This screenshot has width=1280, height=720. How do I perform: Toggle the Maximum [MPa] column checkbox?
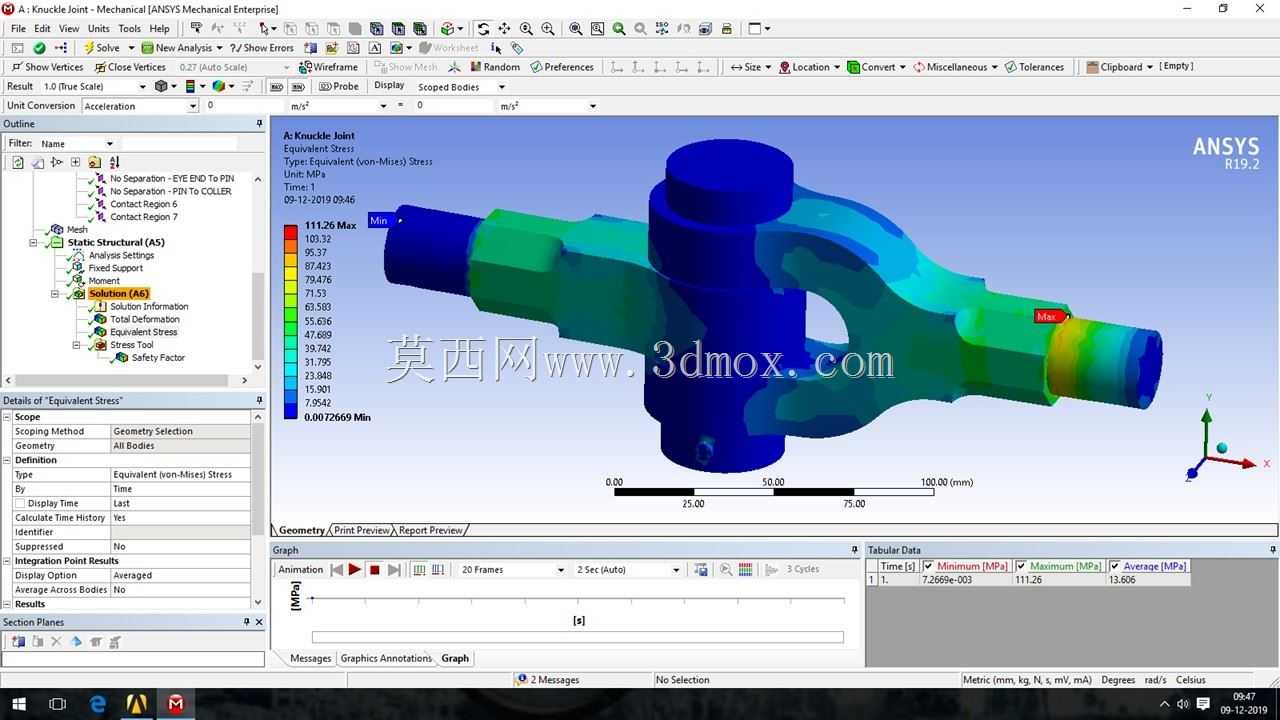point(1021,566)
